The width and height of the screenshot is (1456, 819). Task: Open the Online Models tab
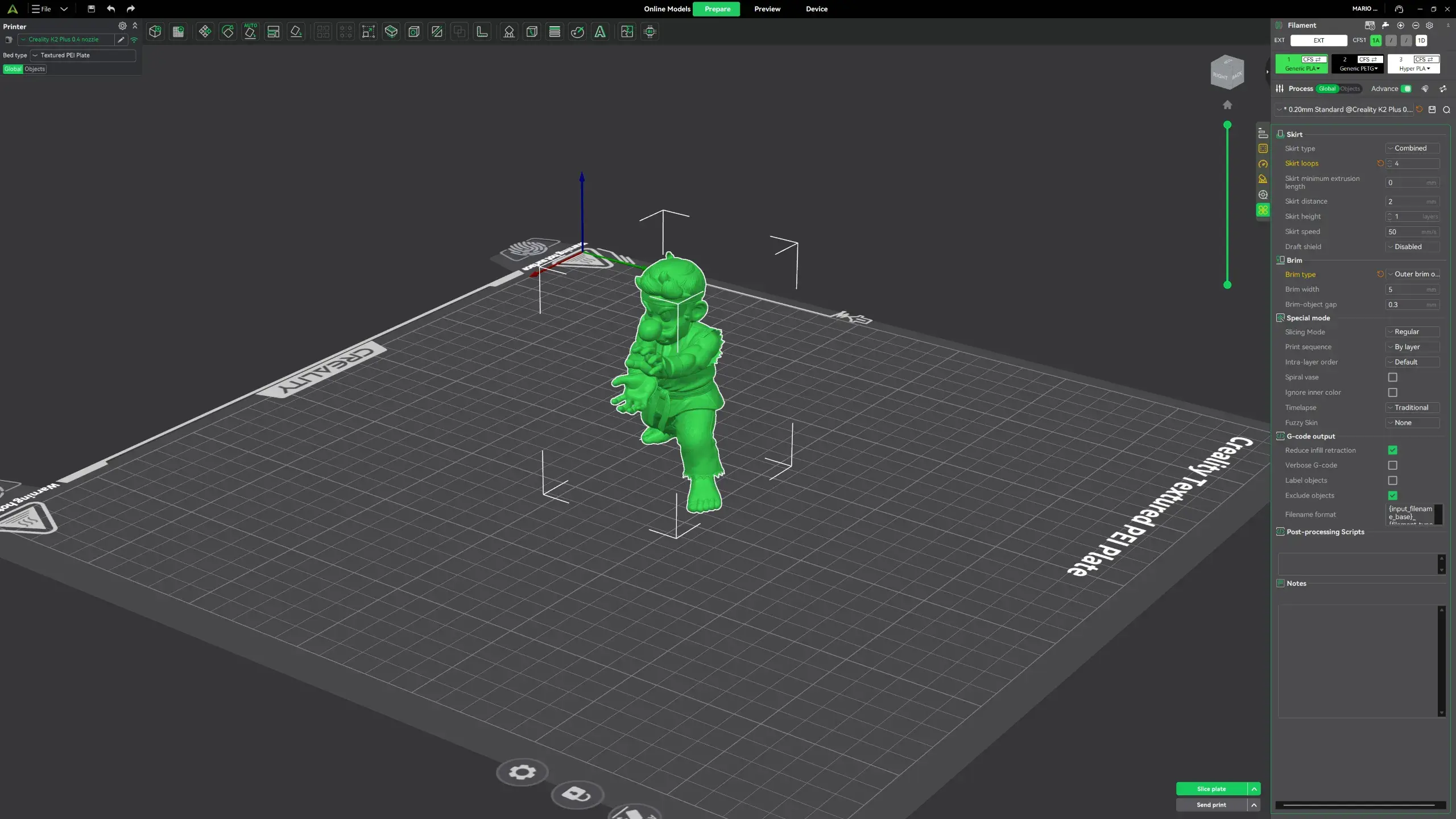(667, 9)
